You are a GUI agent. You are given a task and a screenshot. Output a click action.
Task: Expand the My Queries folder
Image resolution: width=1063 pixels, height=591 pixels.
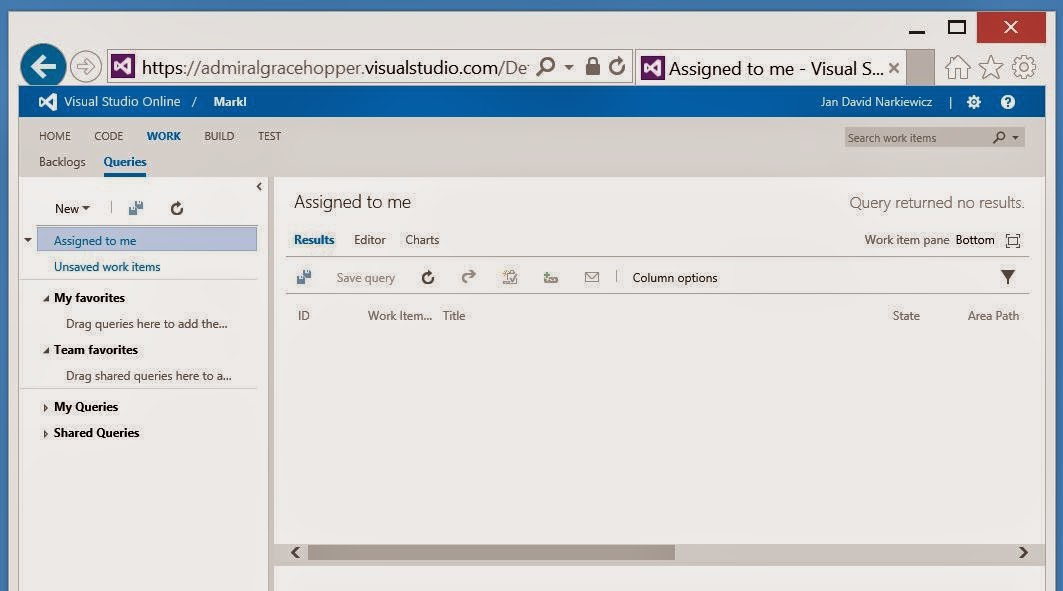tap(45, 407)
